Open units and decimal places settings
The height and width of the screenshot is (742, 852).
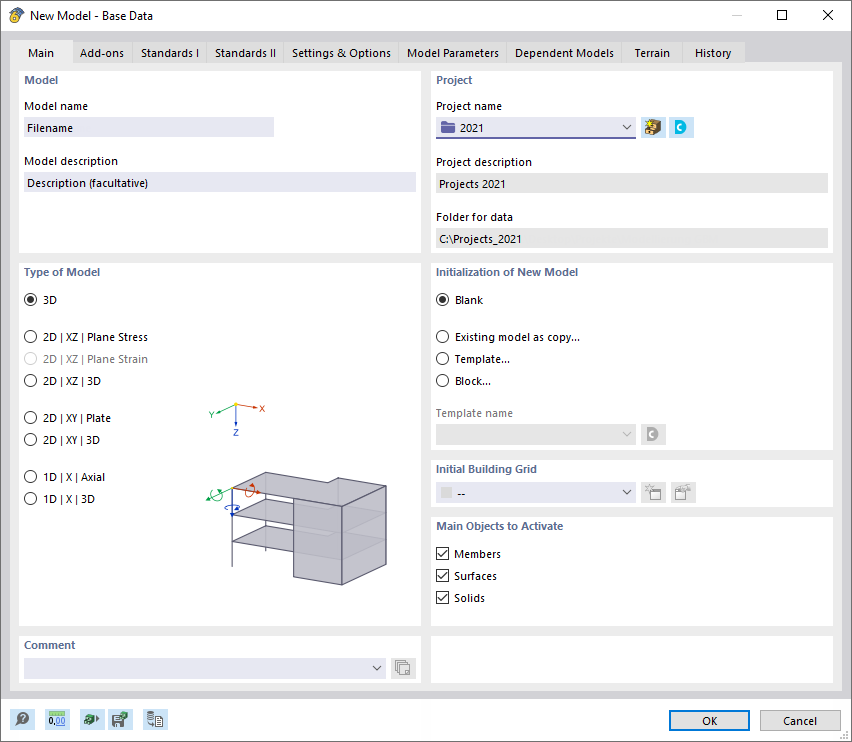57,719
